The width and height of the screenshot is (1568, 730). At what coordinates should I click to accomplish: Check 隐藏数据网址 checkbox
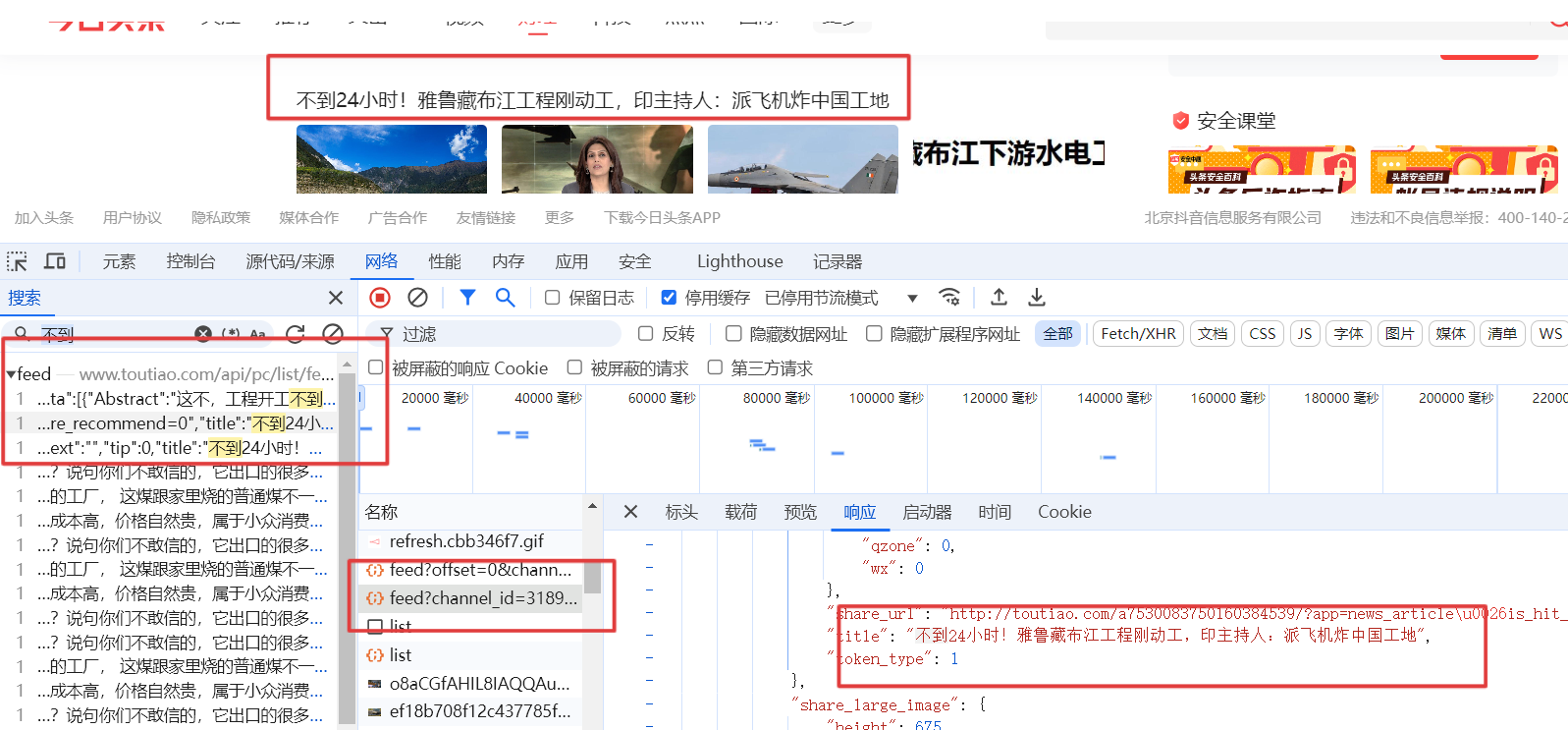pyautogui.click(x=732, y=334)
